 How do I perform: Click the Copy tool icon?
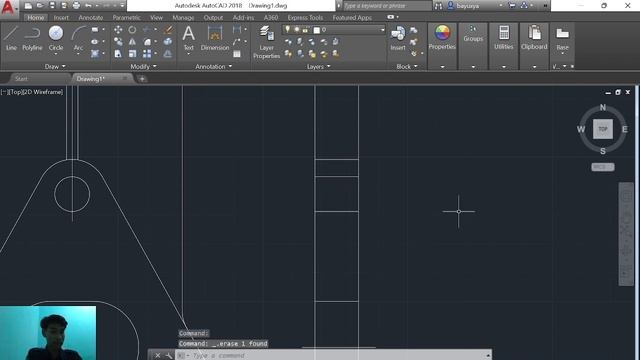(x=118, y=42)
